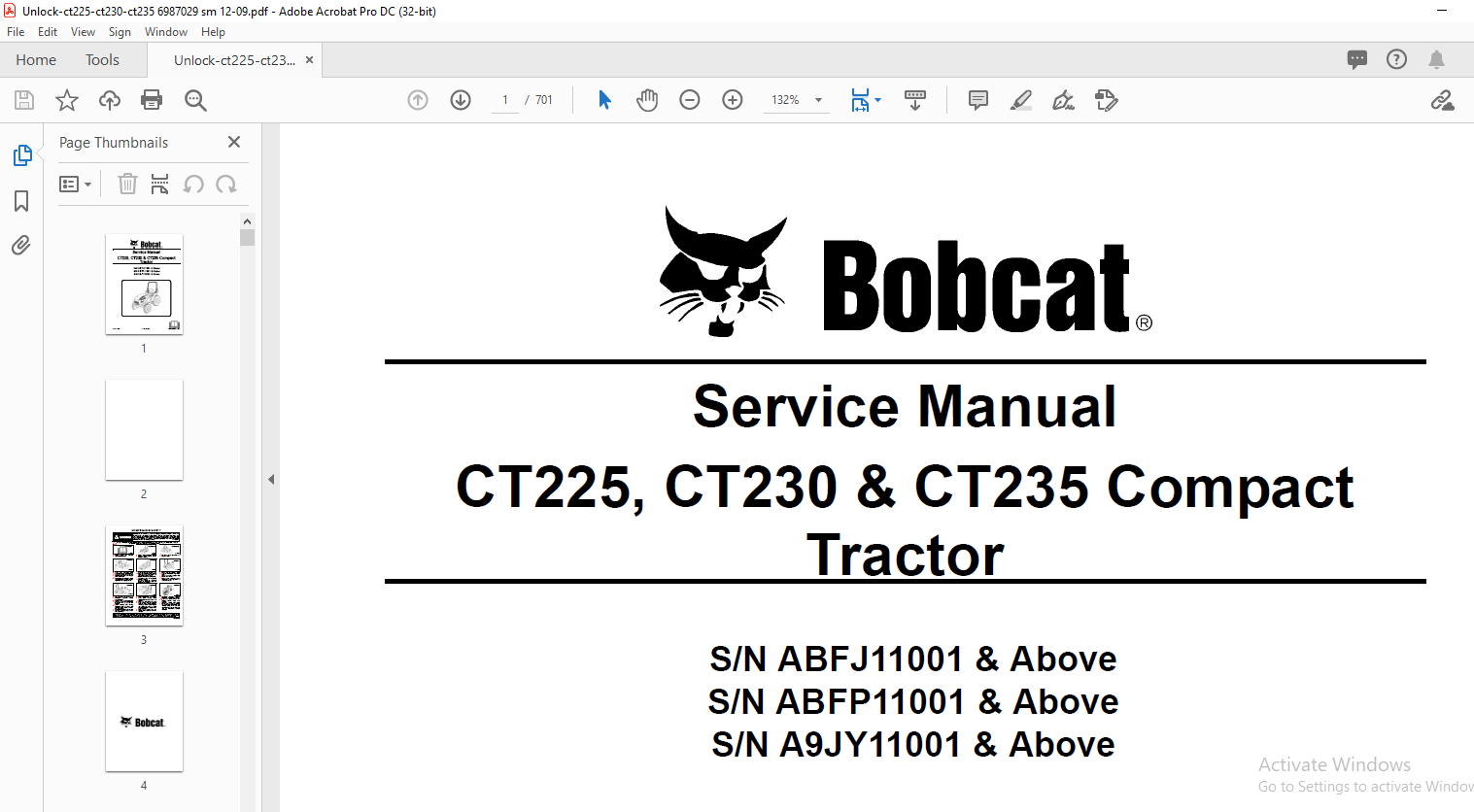
Task: Go to next page arrow
Action: click(461, 100)
